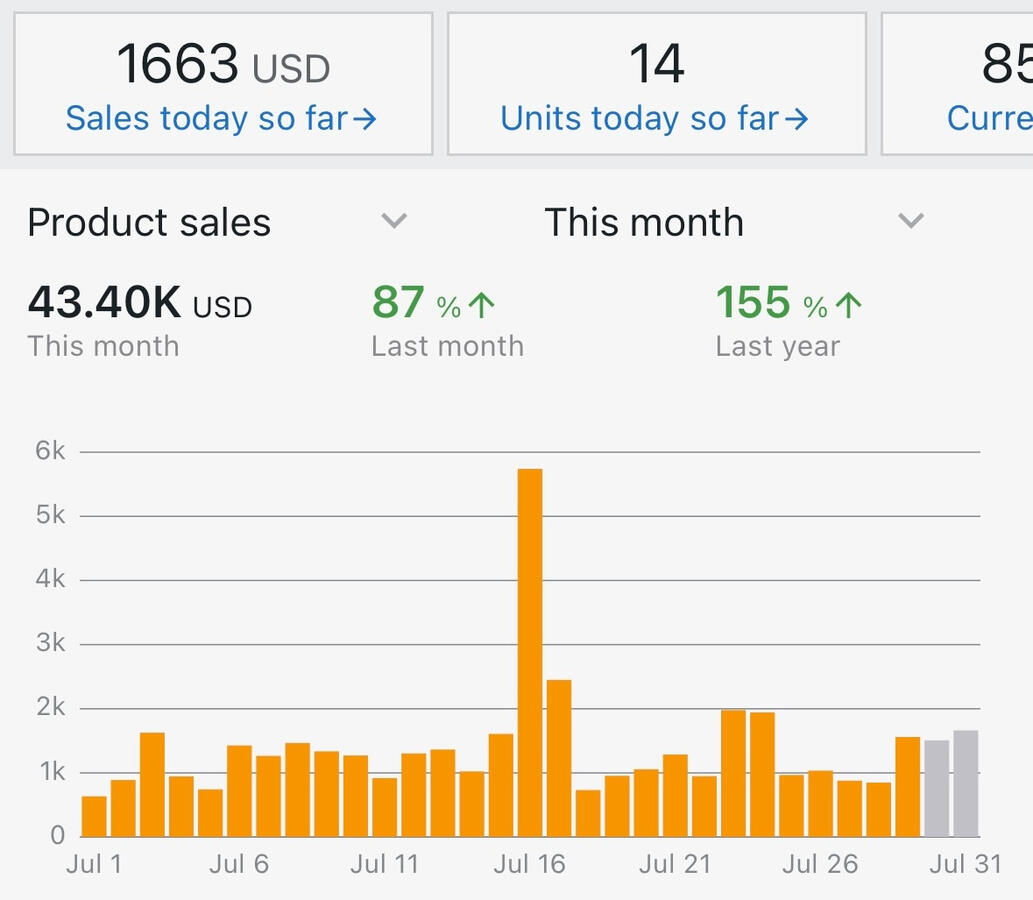Select the tallest orange bar for Jul 16
This screenshot has height=900, width=1033.
[x=530, y=652]
